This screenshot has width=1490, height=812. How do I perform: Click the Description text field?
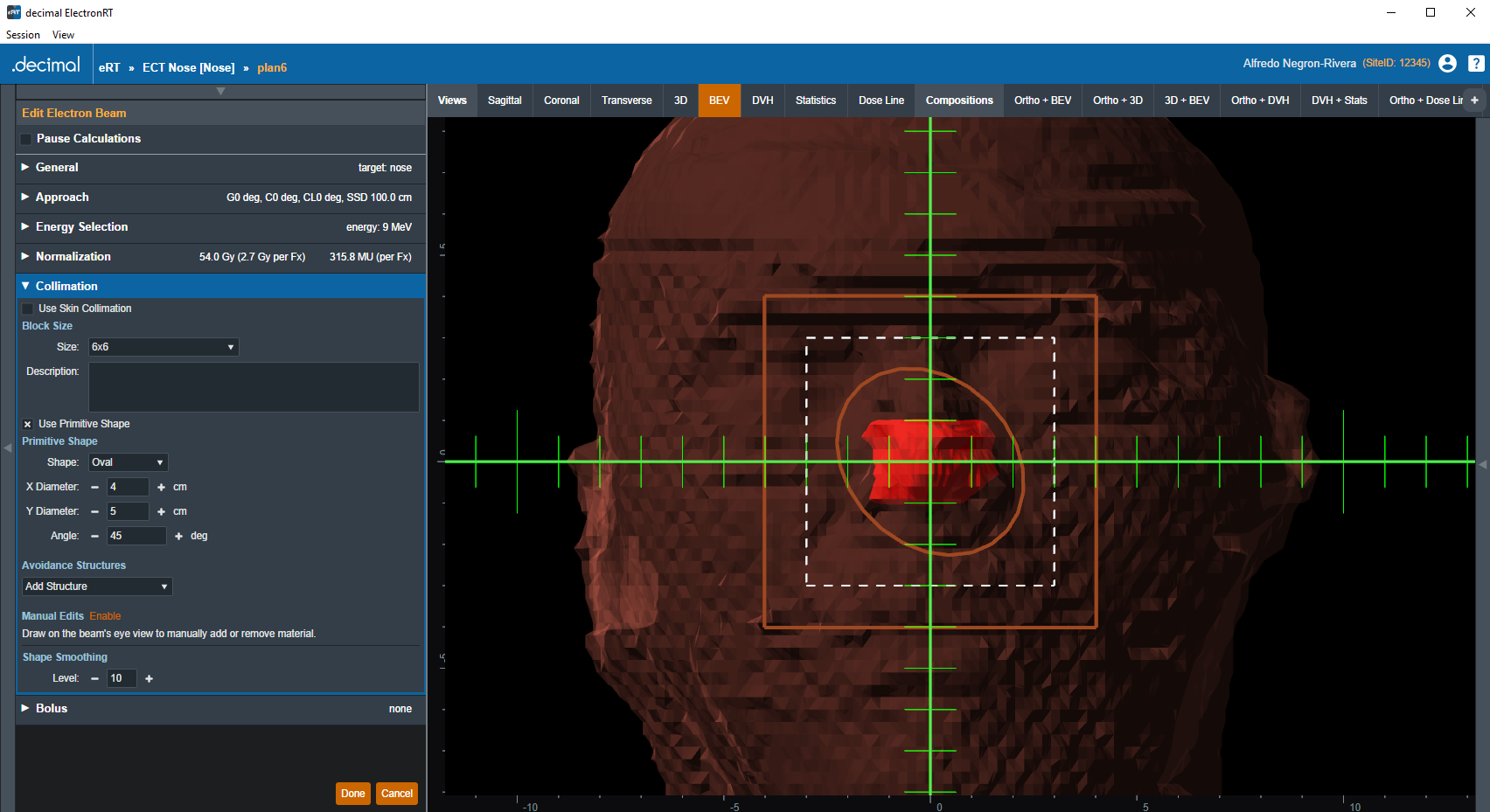(254, 387)
